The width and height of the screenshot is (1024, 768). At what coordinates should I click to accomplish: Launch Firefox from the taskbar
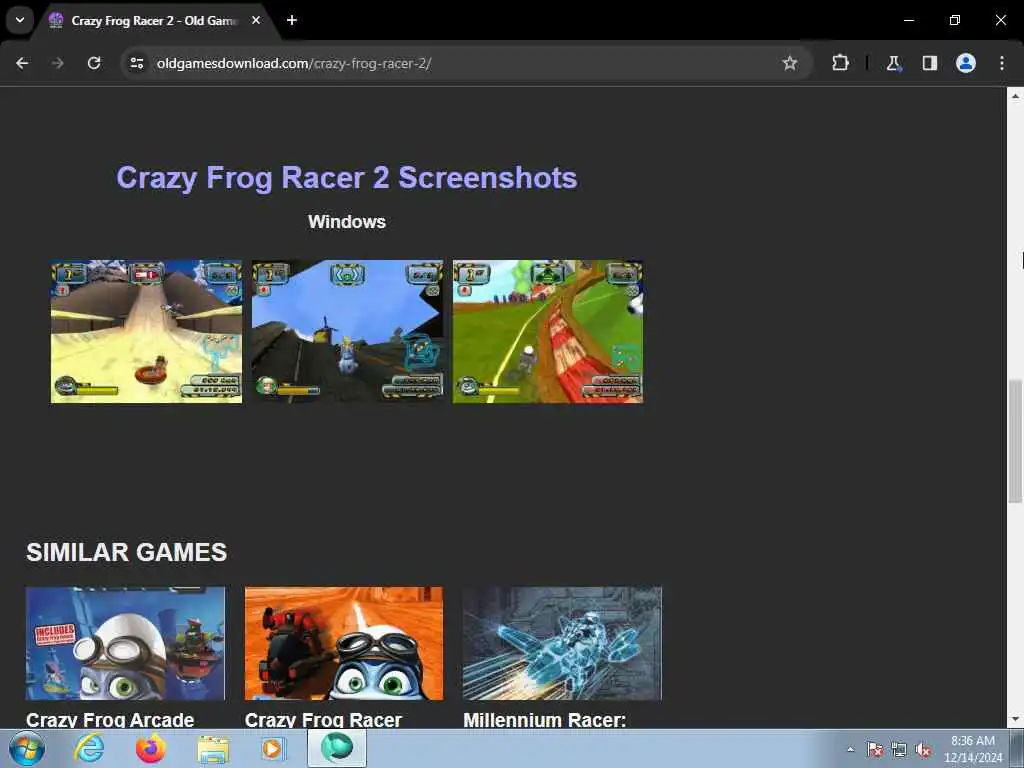click(151, 748)
